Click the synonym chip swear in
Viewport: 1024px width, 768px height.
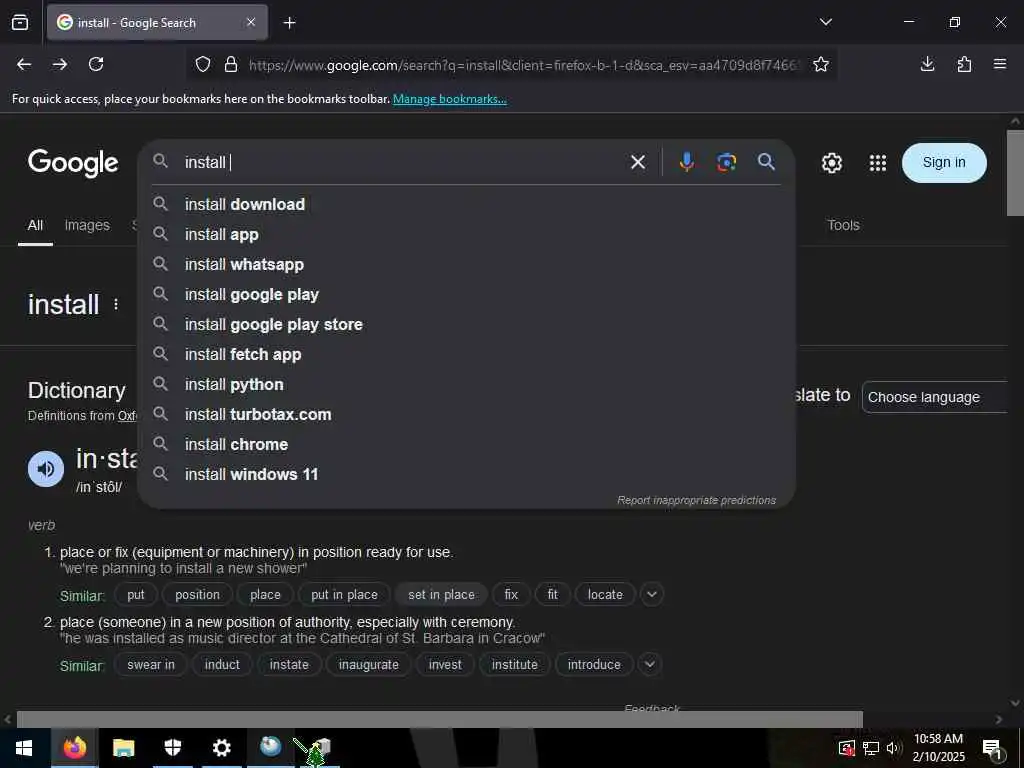[151, 664]
